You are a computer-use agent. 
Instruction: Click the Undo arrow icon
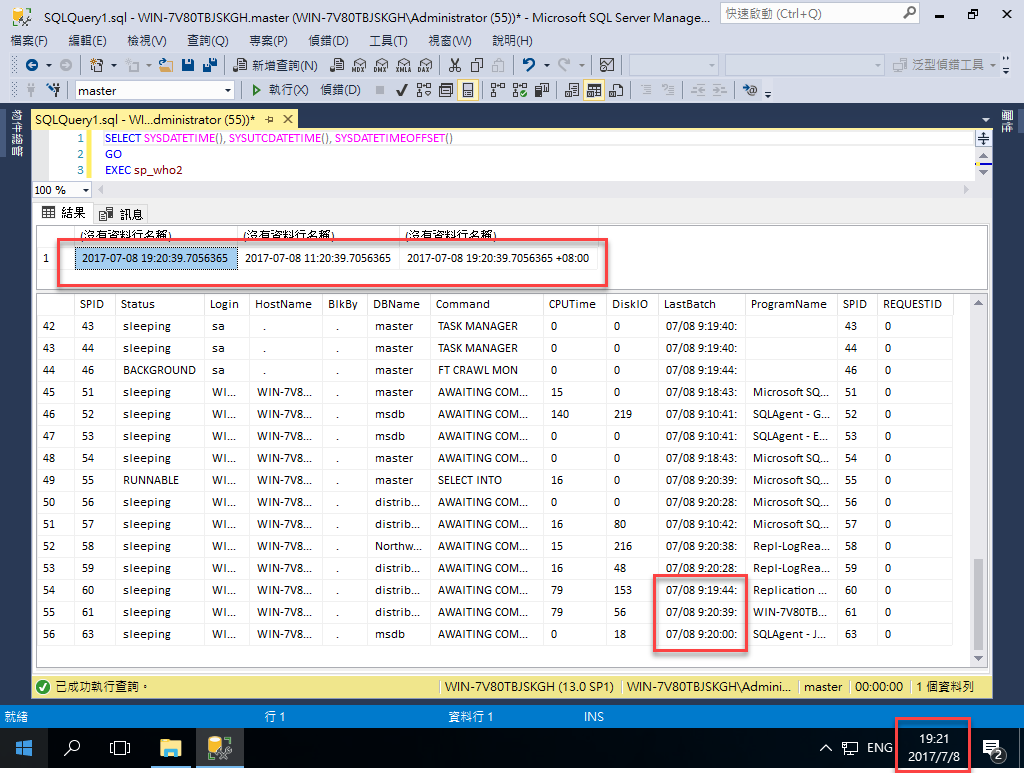(x=529, y=65)
